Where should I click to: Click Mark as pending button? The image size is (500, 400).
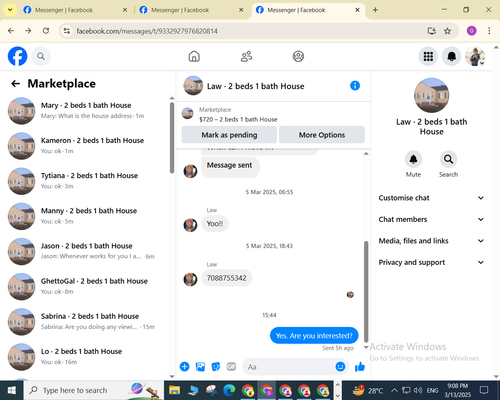click(229, 135)
